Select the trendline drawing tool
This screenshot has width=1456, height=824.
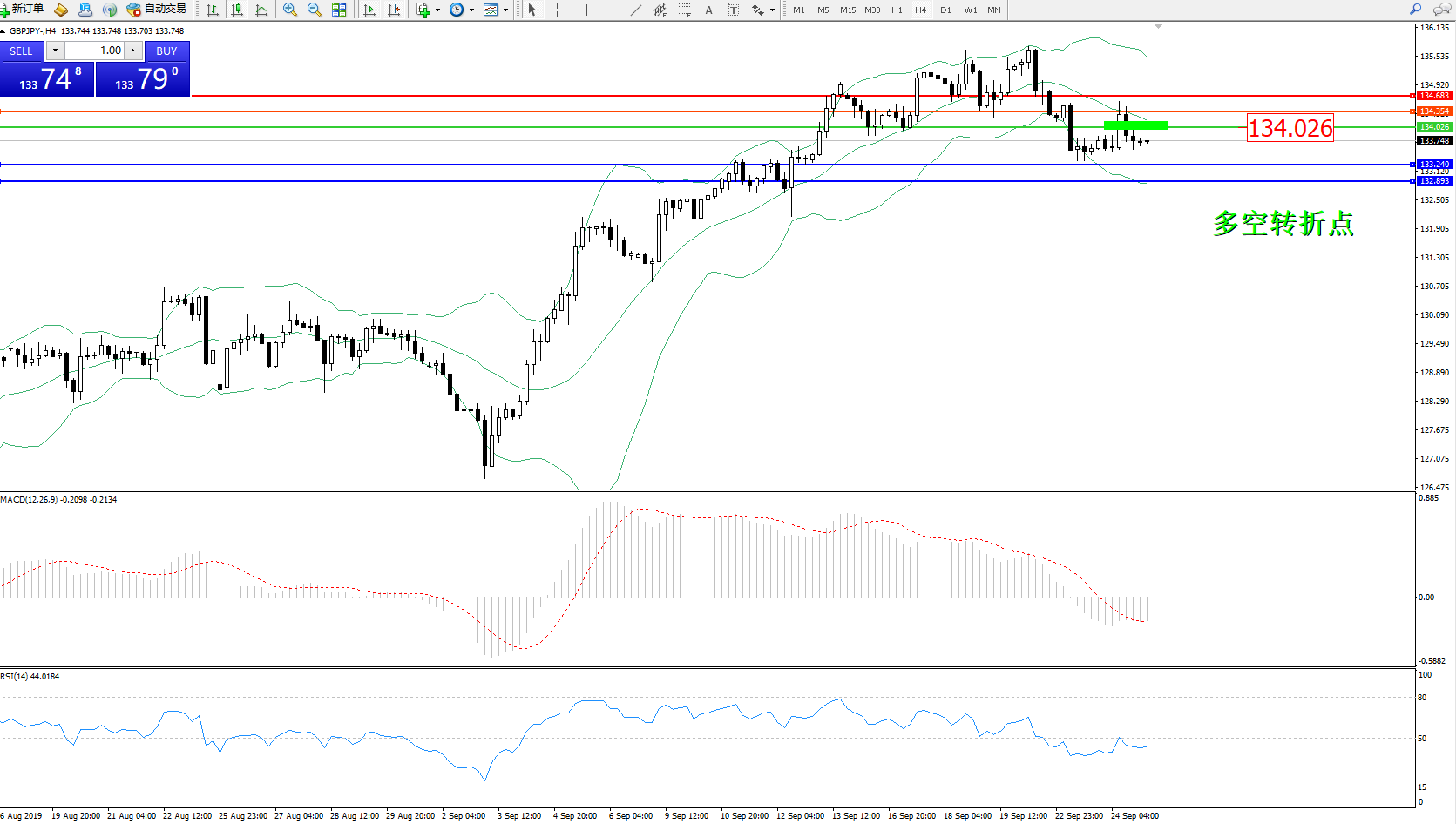pyautogui.click(x=636, y=10)
